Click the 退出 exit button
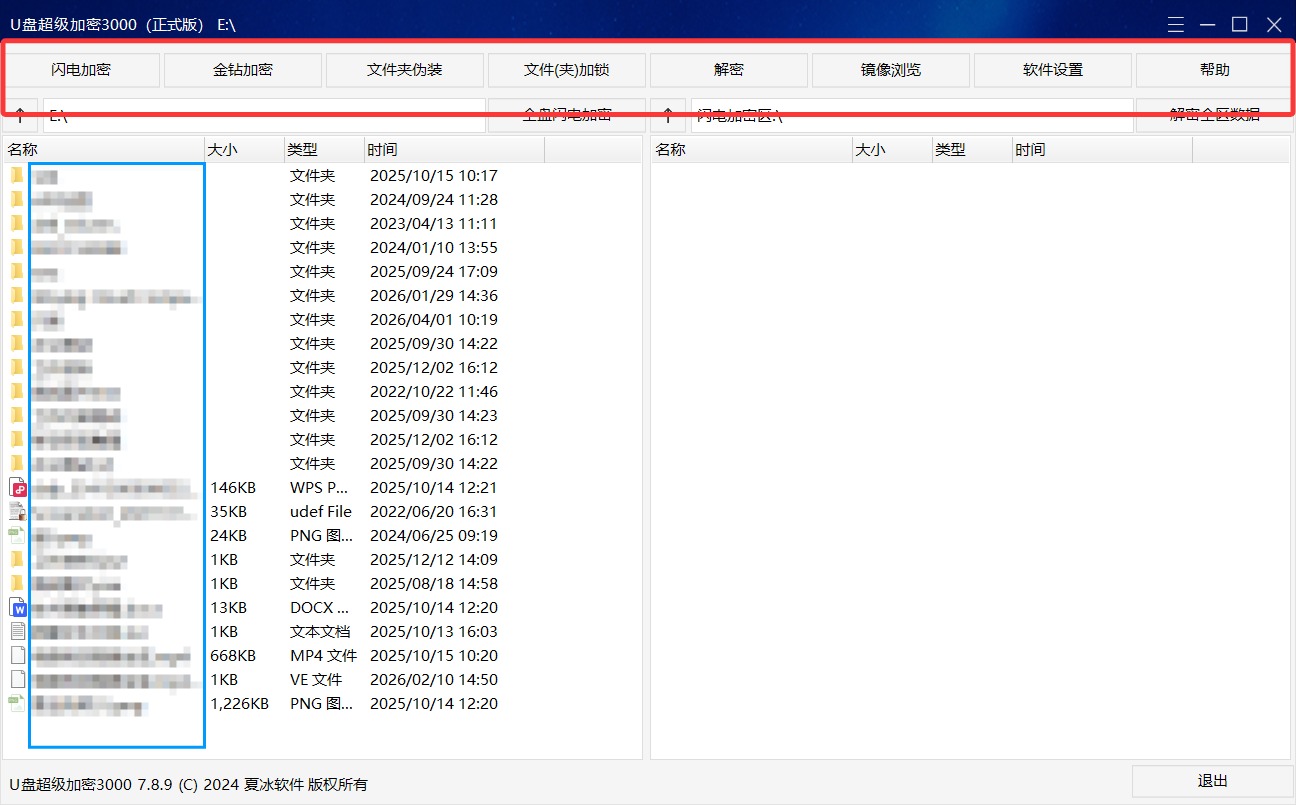1296x805 pixels. 1213,782
